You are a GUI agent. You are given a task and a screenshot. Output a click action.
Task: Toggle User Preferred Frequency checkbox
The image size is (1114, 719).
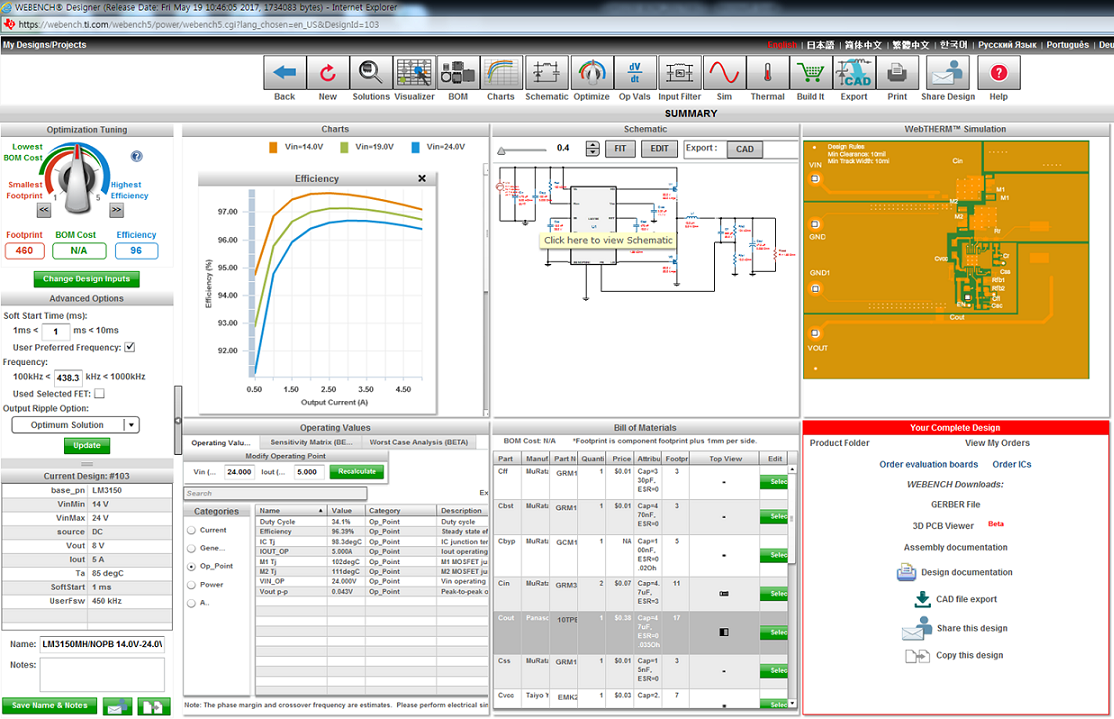pyautogui.click(x=129, y=347)
